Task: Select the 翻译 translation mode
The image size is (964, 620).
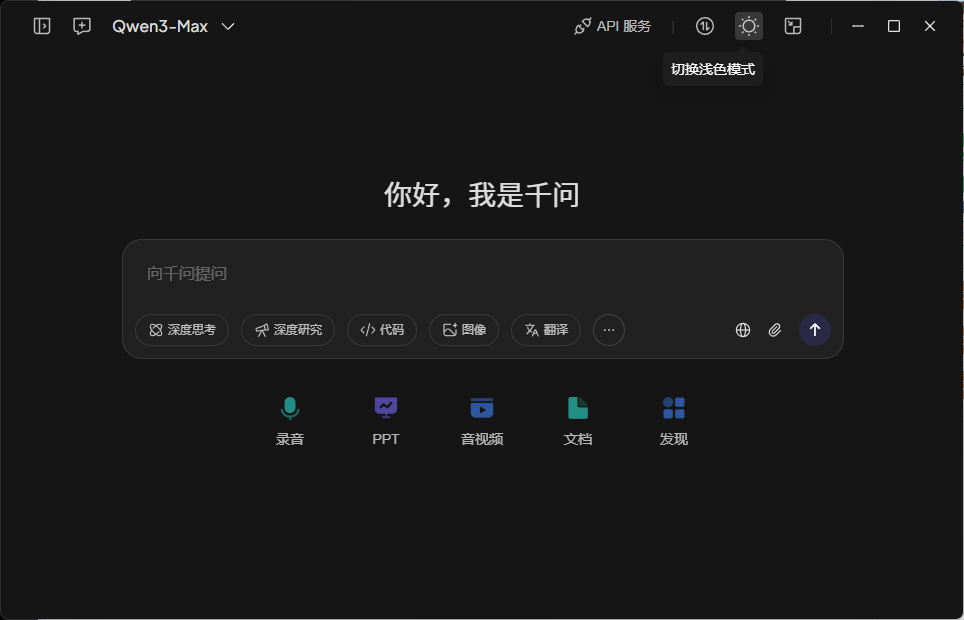Action: tap(546, 330)
